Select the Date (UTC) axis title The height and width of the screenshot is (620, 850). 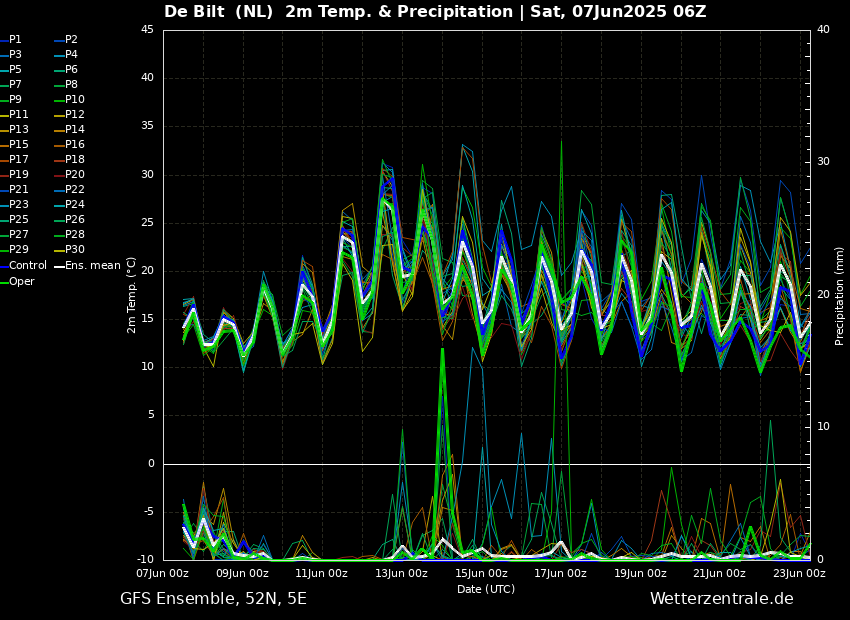point(486,589)
